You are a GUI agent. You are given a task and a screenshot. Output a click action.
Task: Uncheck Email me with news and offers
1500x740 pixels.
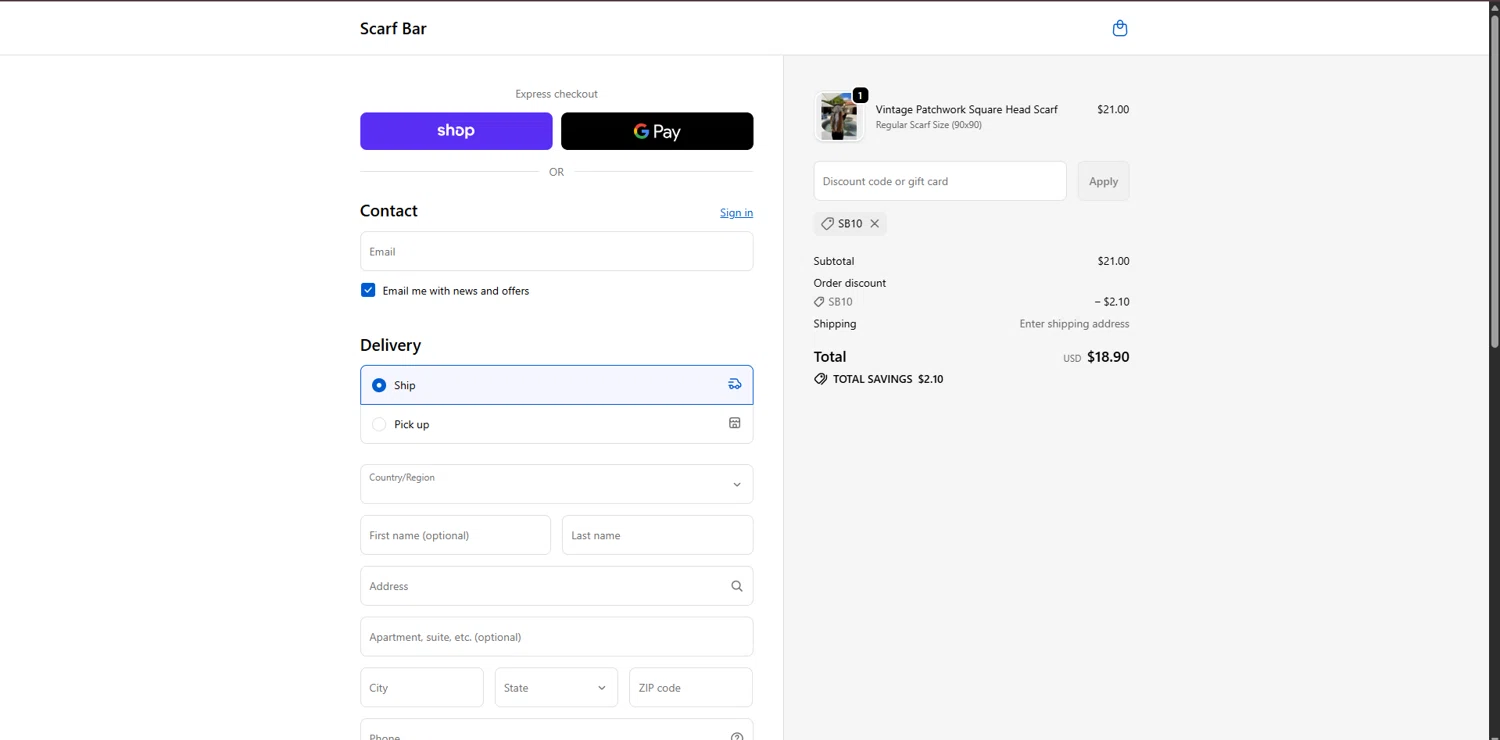pyautogui.click(x=368, y=290)
